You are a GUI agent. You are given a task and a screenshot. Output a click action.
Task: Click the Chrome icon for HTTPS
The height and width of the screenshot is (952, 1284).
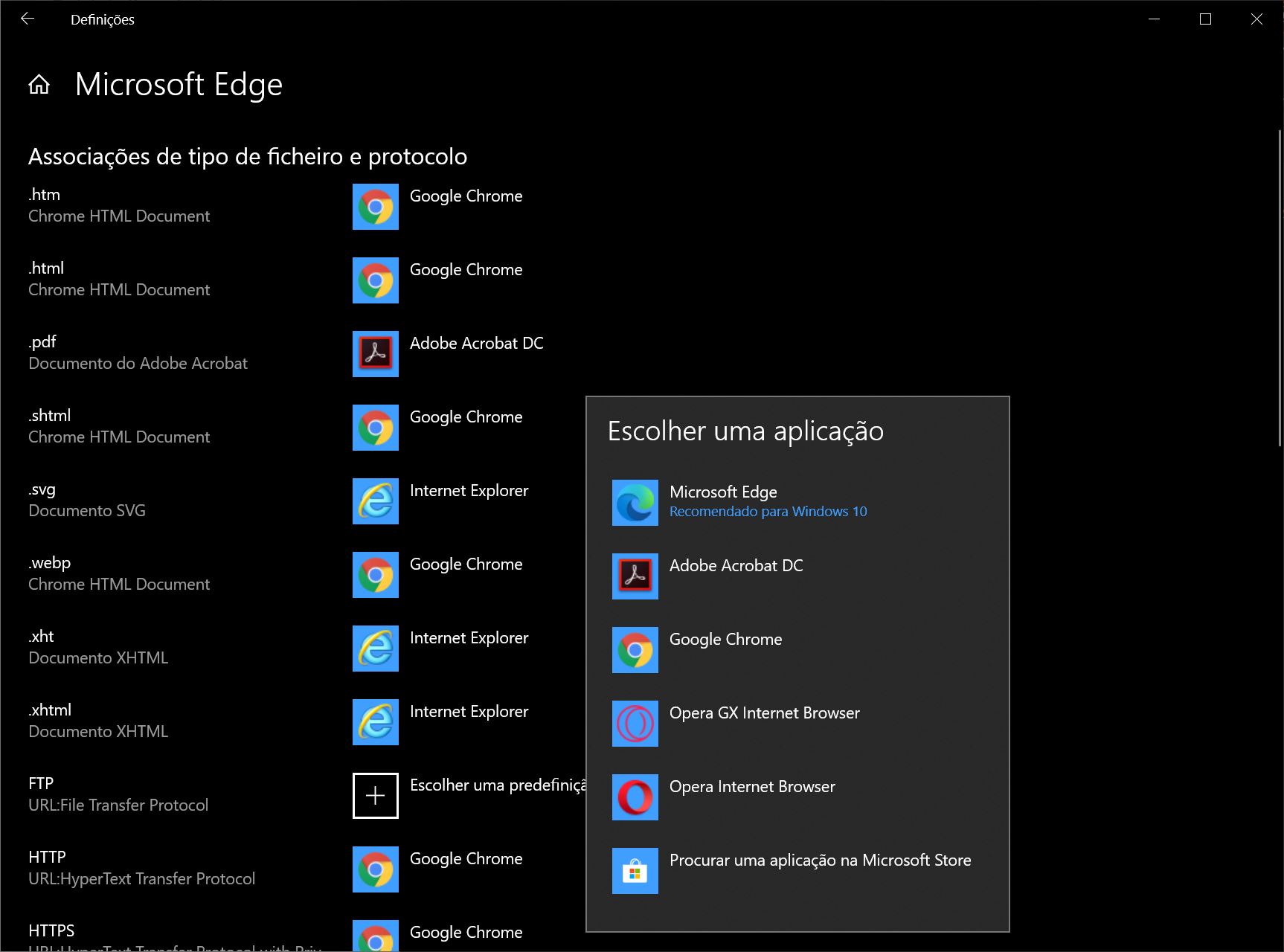tap(376, 936)
